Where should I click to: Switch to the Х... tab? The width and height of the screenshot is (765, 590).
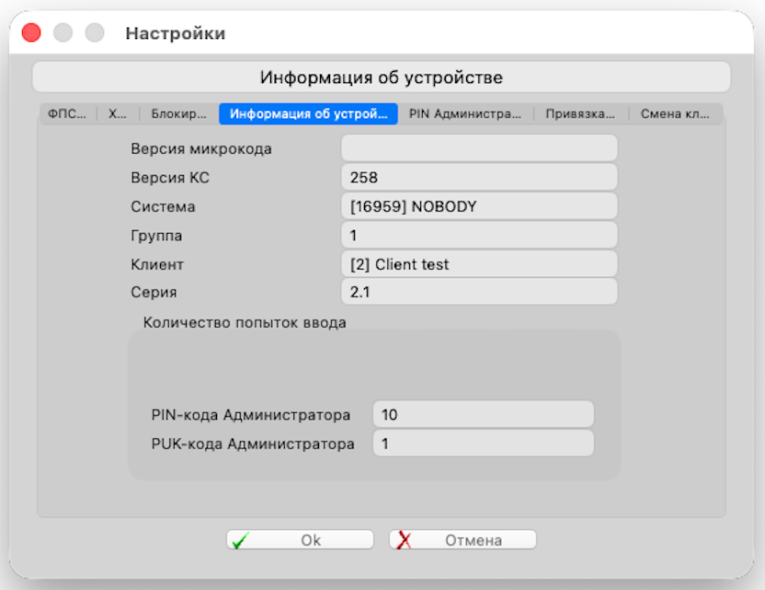coord(118,114)
